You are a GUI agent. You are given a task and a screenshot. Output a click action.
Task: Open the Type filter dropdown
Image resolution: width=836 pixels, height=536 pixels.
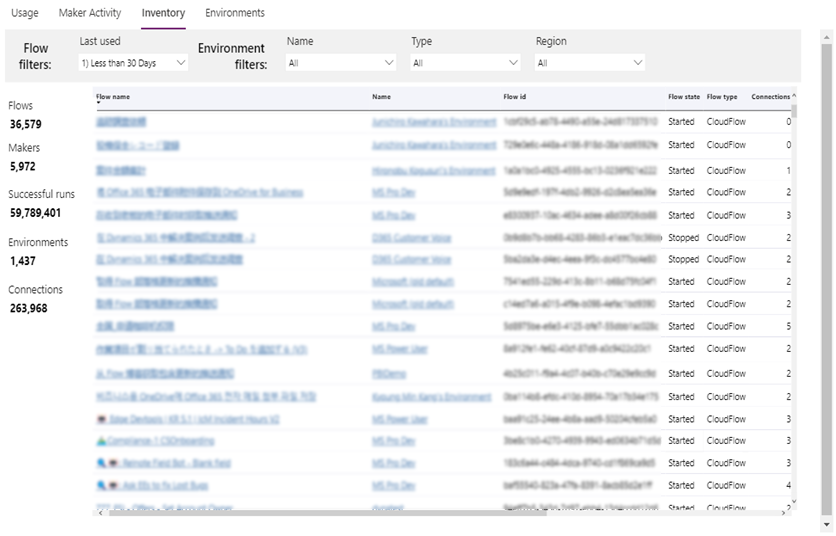point(465,63)
